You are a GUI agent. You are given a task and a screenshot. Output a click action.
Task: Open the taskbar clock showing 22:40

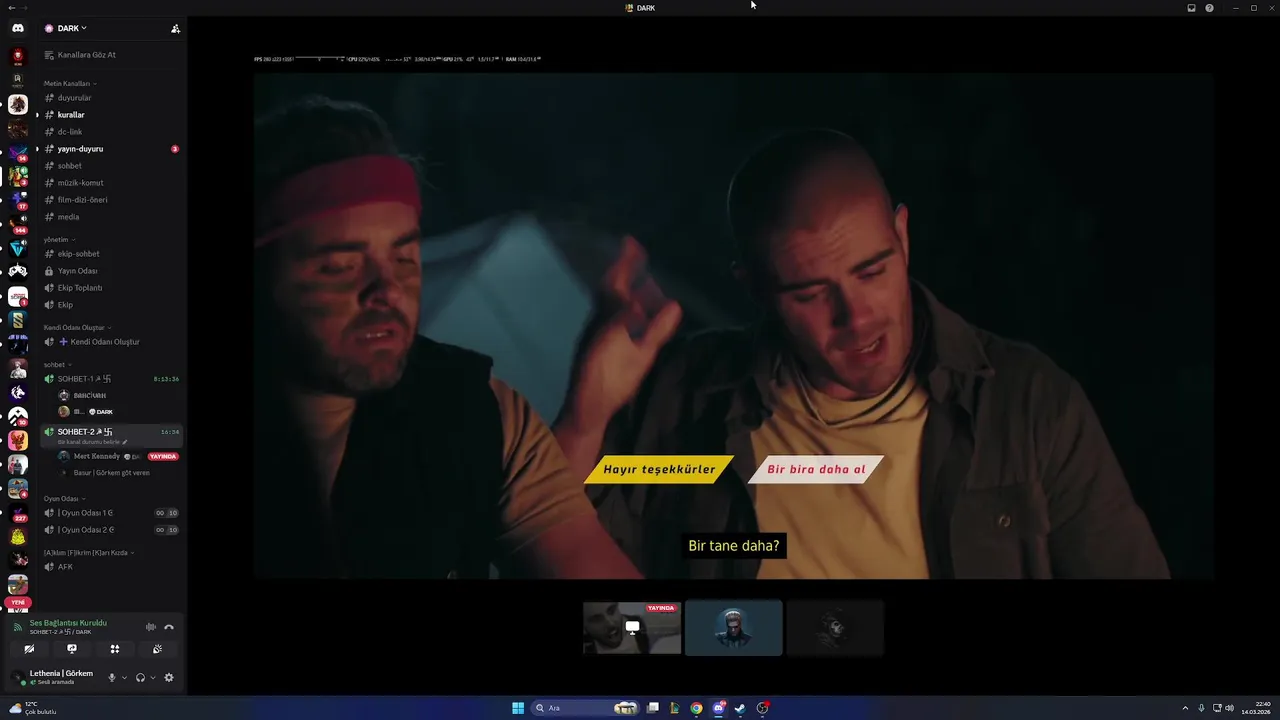1256,708
